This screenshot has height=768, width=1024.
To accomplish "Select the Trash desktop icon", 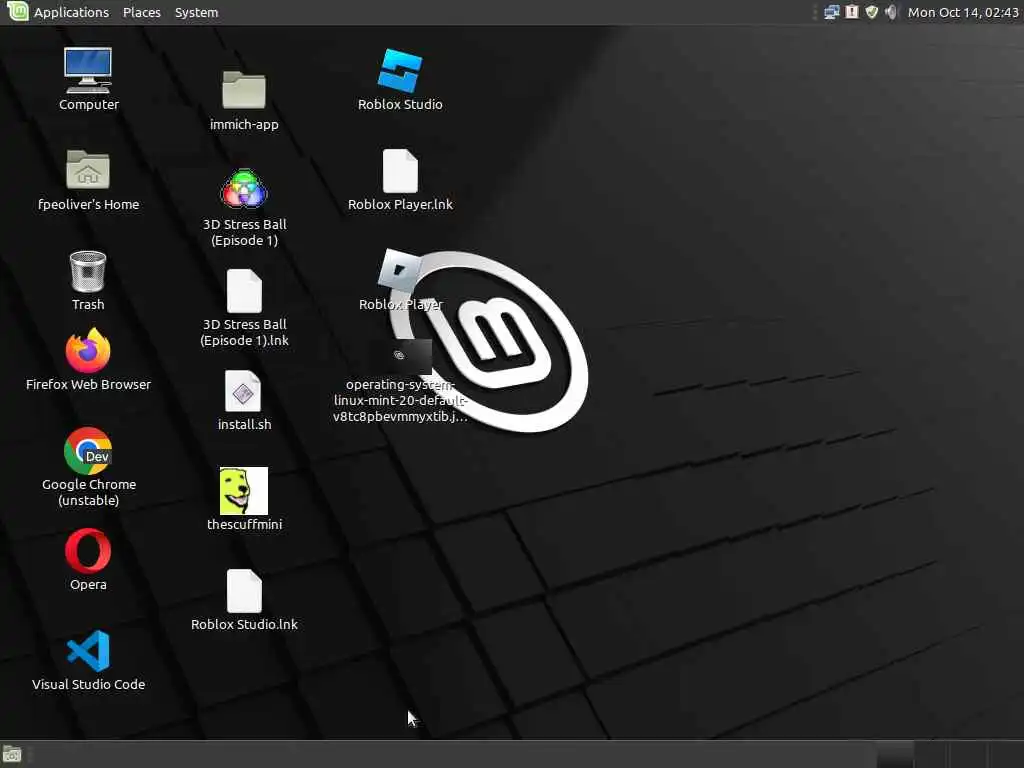I will [x=88, y=271].
